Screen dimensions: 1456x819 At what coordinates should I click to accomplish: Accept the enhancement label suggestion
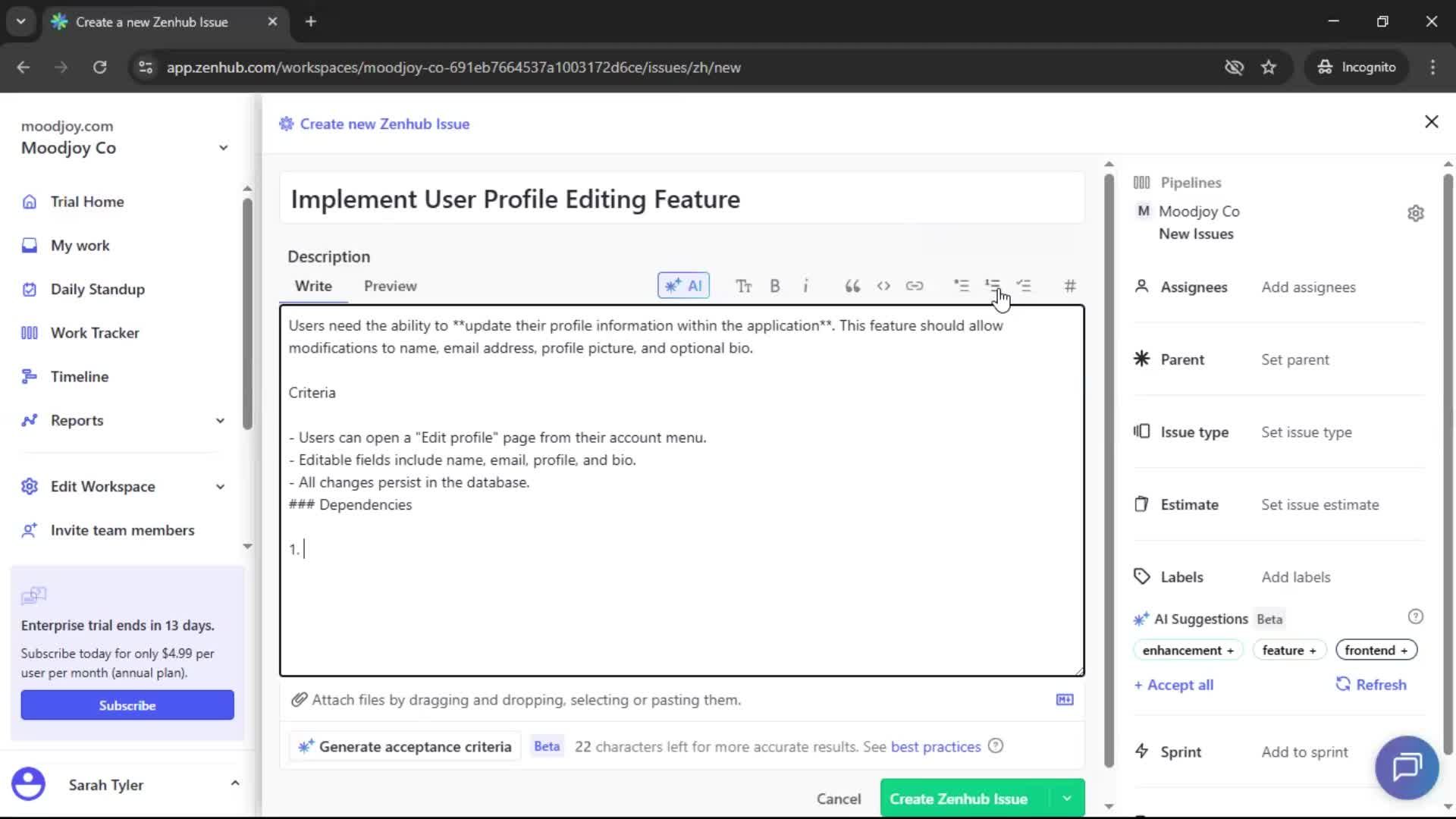tap(1188, 650)
